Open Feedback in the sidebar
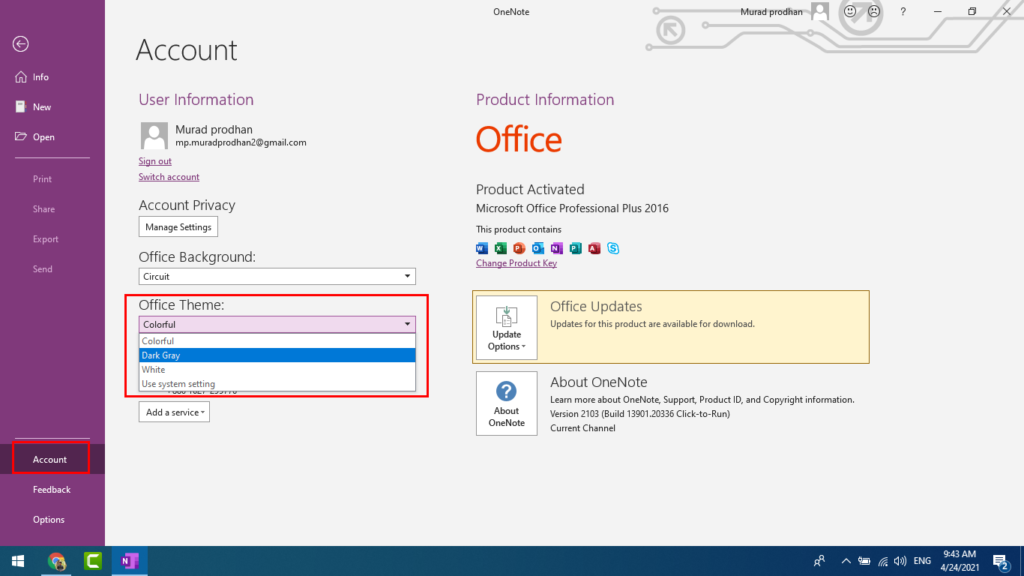 (52, 489)
